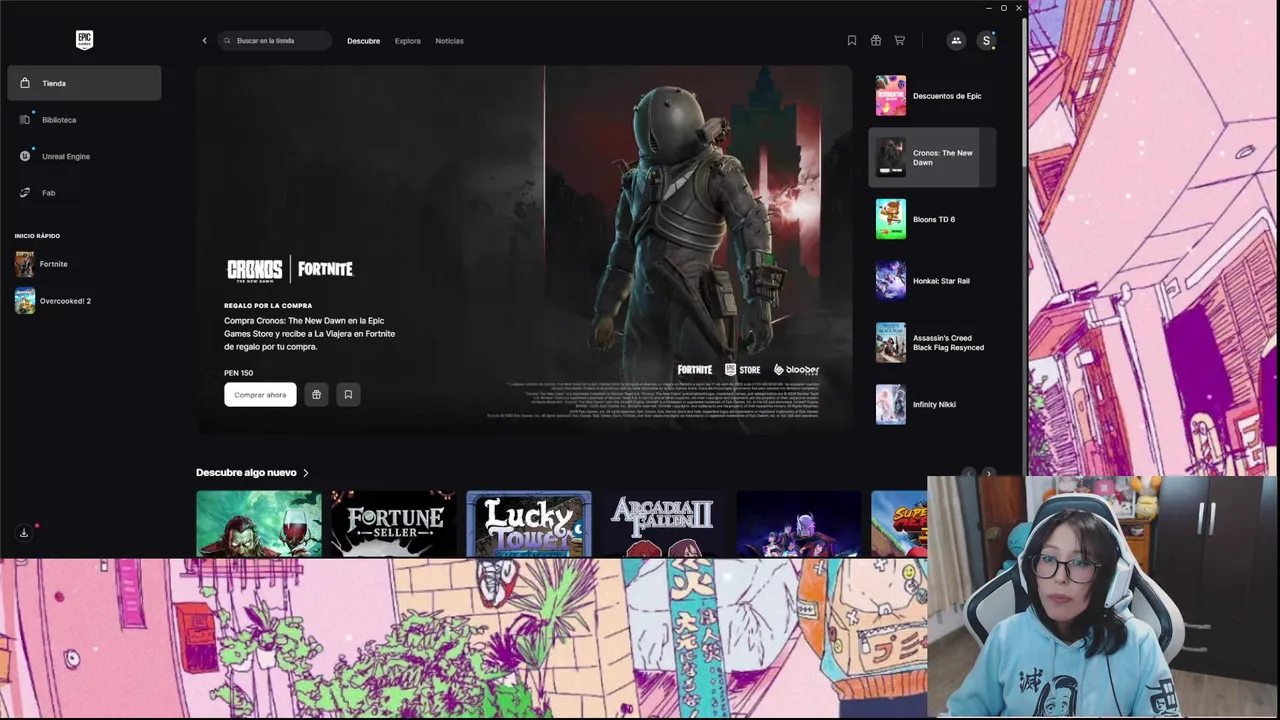1280x720 pixels.
Task: Open the gift icon in header
Action: click(876, 41)
